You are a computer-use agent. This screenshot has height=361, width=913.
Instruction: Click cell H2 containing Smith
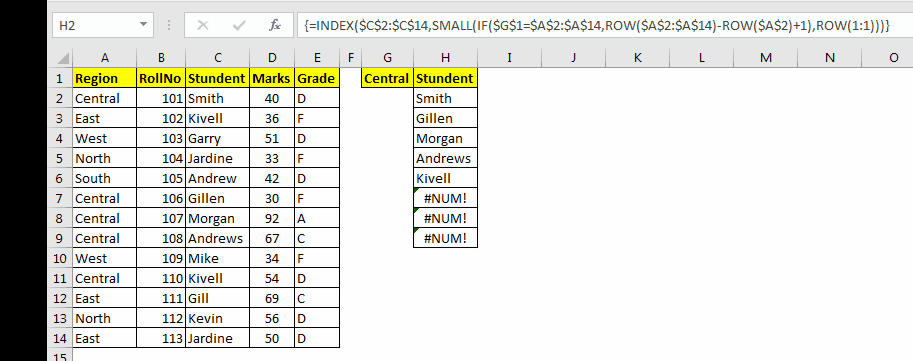click(445, 98)
